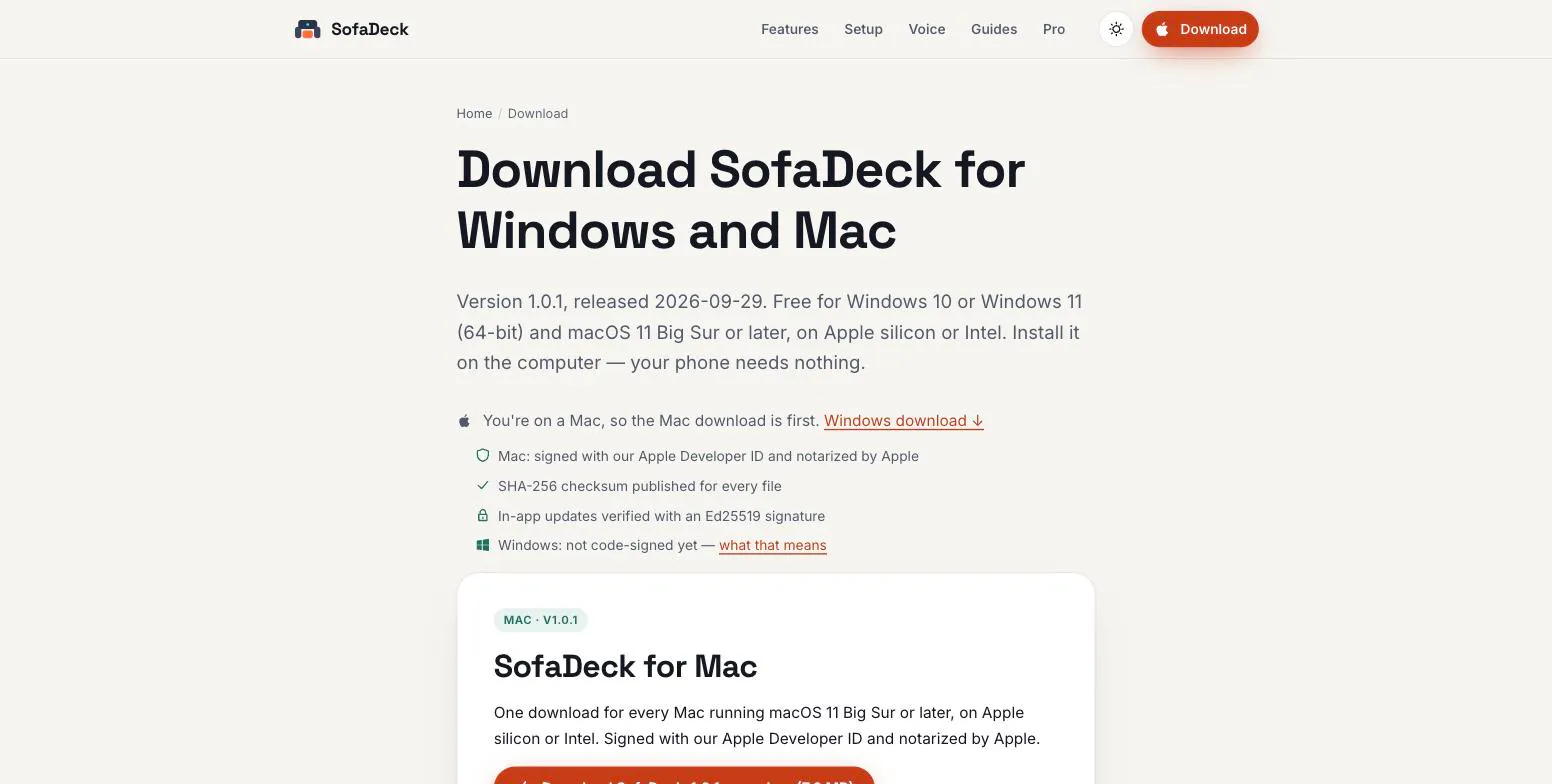The height and width of the screenshot is (784, 1552).
Task: Click the 'SofaDeck for Mac' heading
Action: tap(625, 666)
